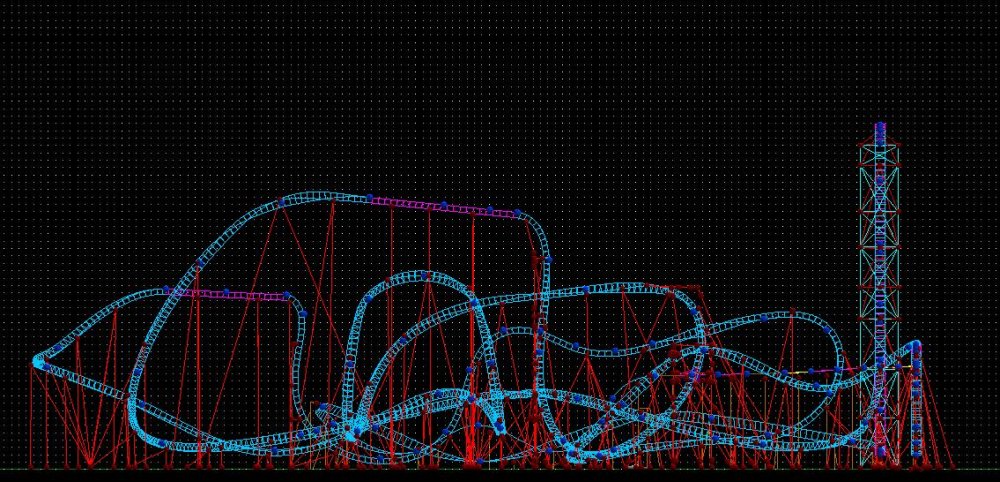Viewport: 1000px width, 482px height.
Task: Click the base of the tall lattice tower
Action: 880,460
